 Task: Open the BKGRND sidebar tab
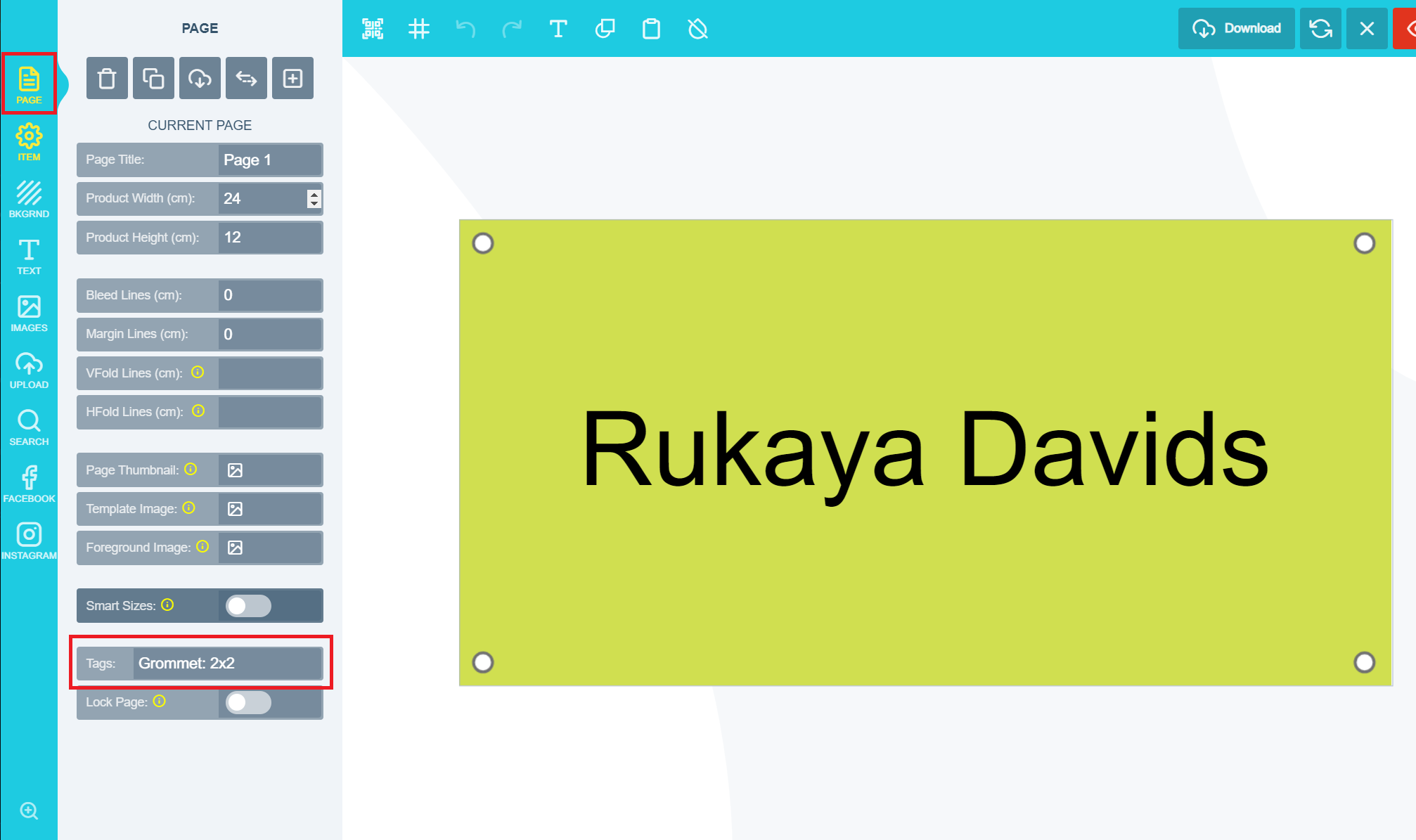coord(29,199)
